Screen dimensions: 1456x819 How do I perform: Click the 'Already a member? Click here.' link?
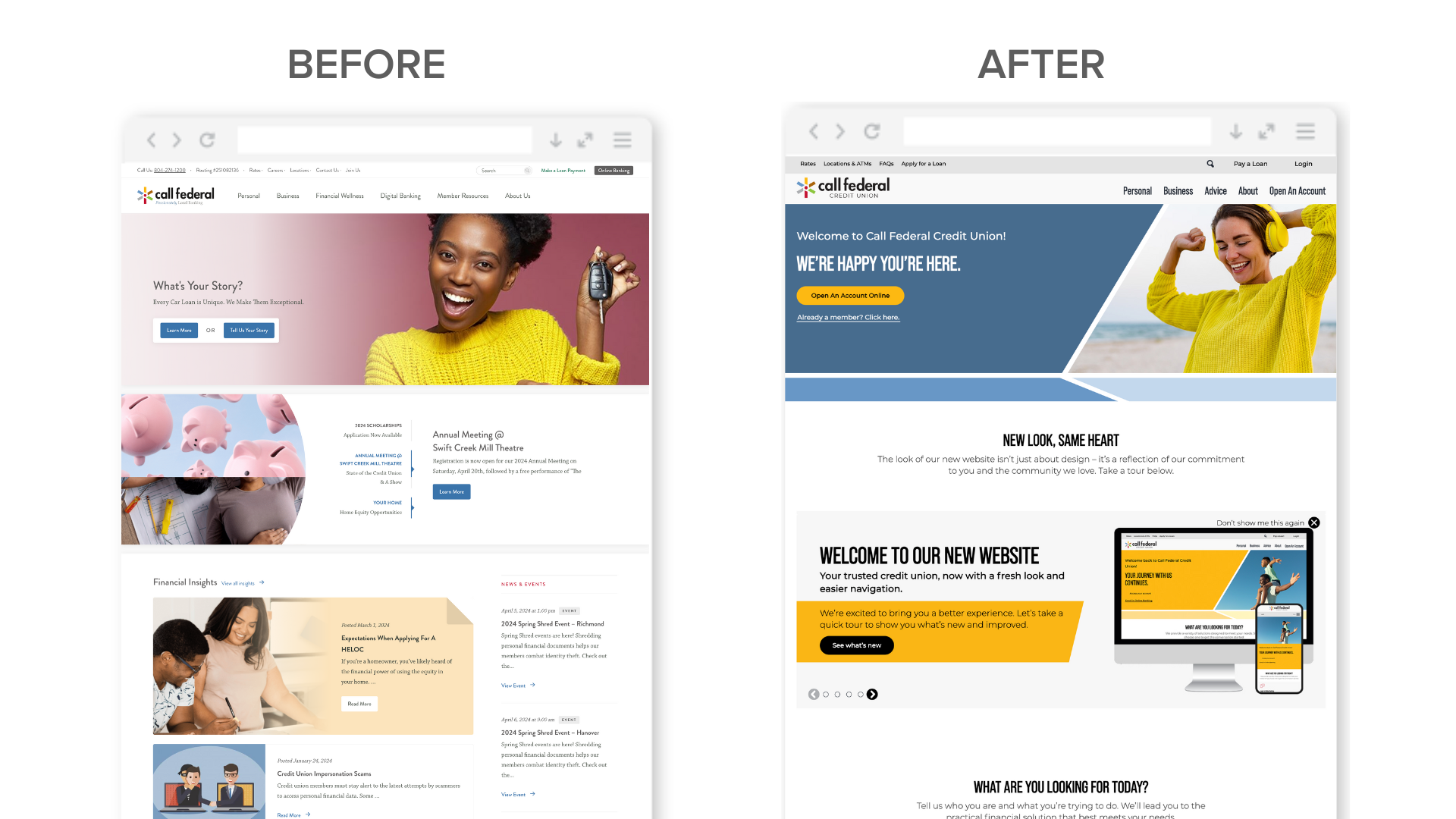848,318
